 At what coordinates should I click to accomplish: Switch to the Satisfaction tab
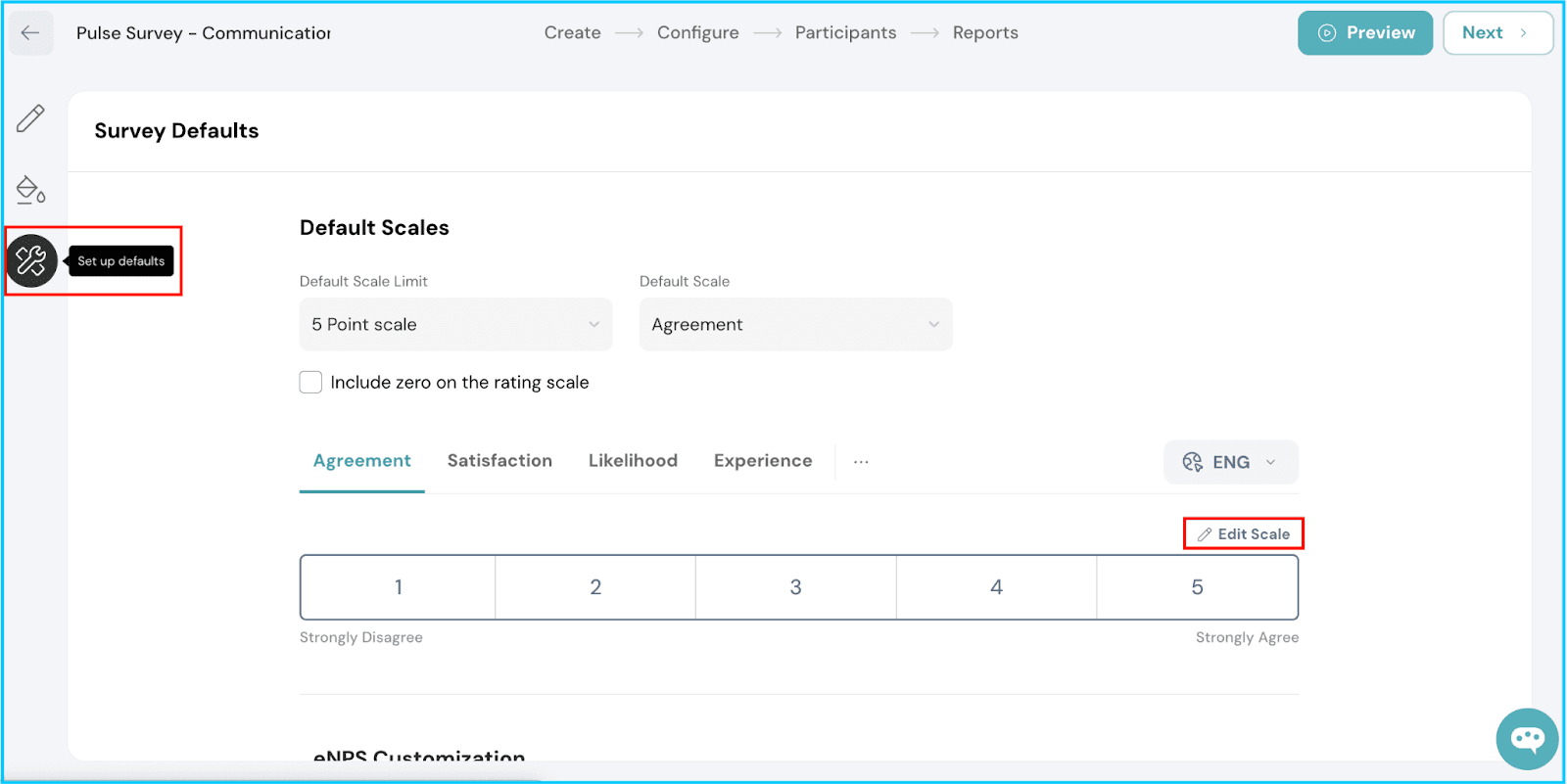coord(499,461)
